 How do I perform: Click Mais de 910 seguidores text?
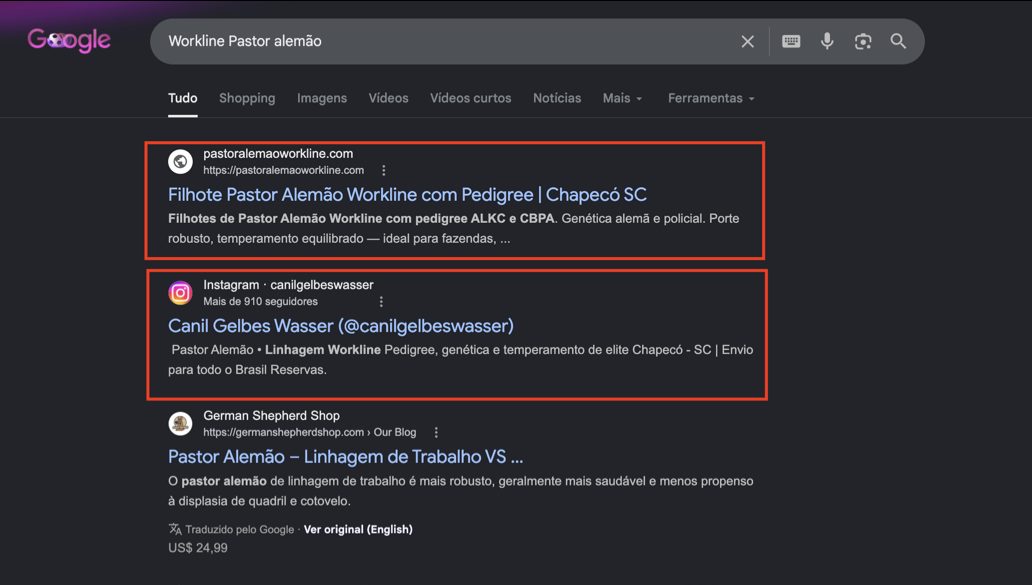(261, 301)
